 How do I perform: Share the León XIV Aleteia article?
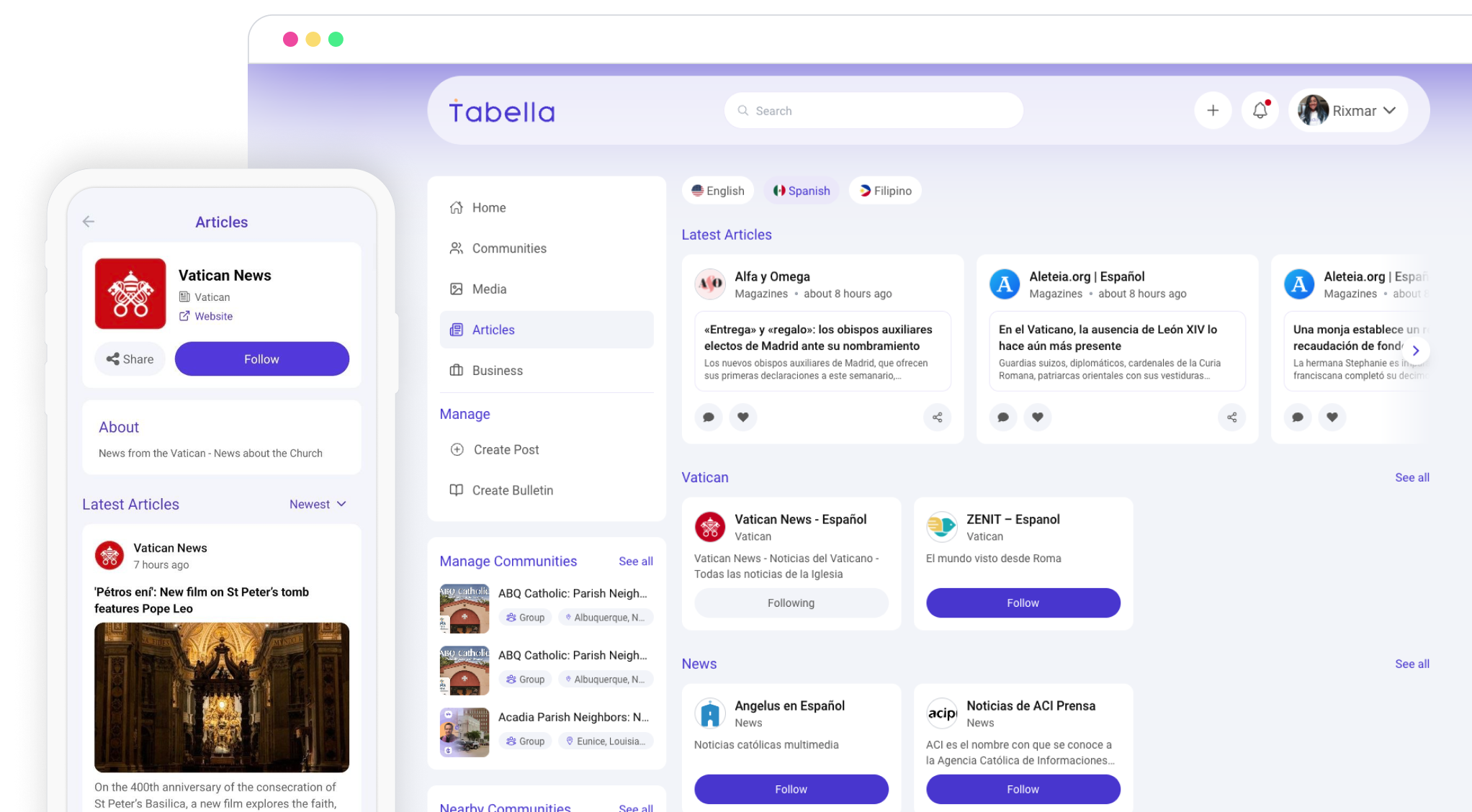[x=1231, y=417]
